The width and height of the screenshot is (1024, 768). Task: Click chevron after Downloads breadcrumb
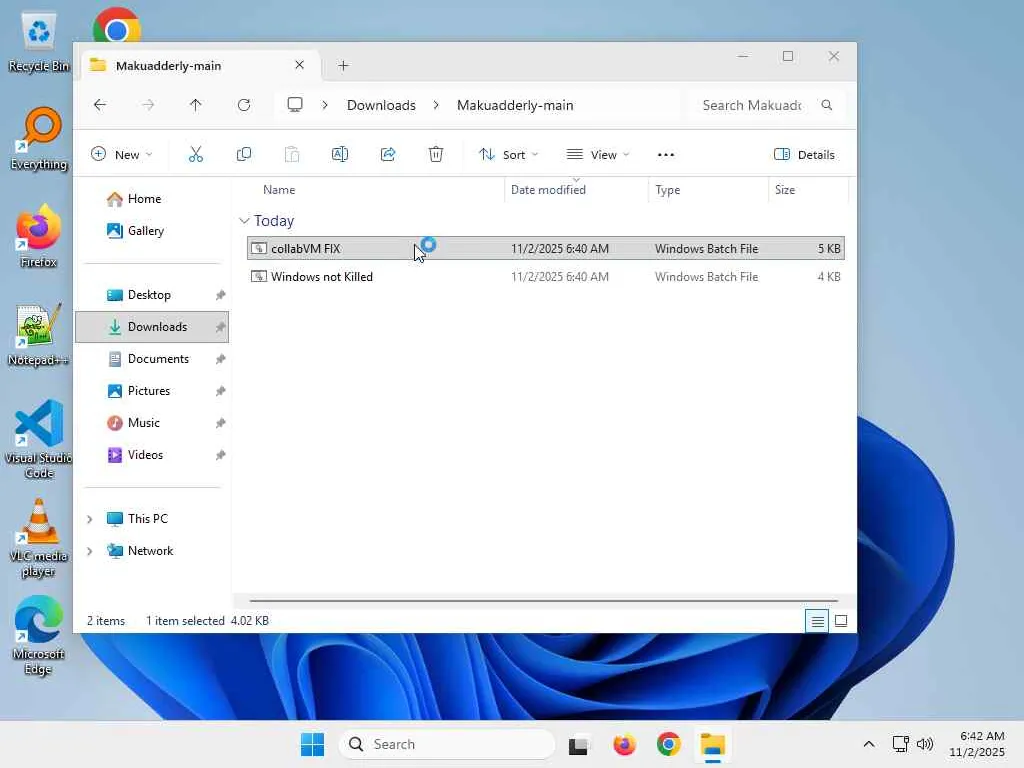pos(436,105)
